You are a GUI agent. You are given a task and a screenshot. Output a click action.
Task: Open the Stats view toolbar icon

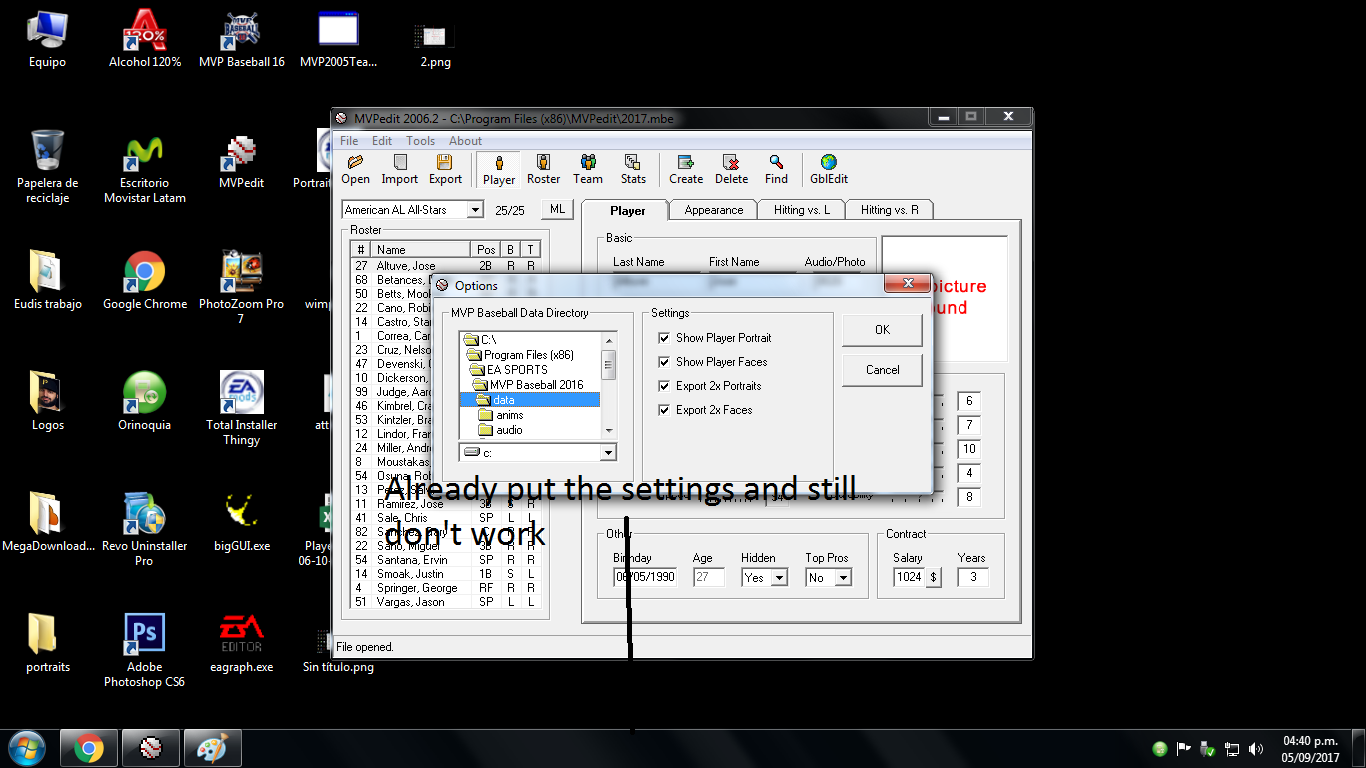[x=633, y=169]
